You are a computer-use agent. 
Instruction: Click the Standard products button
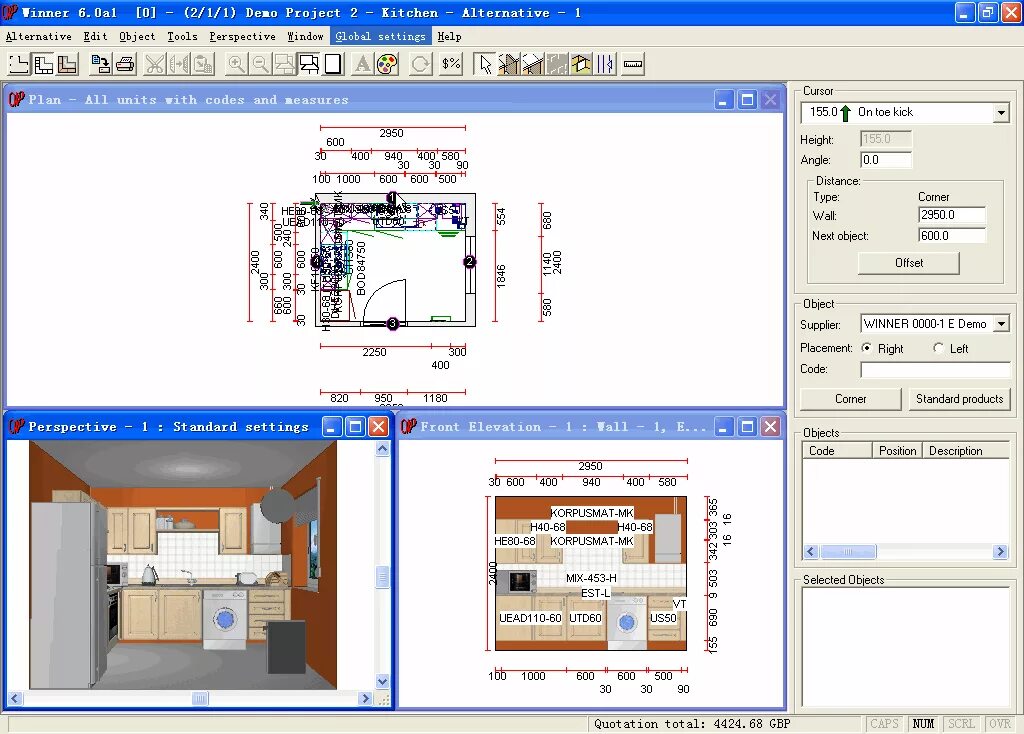click(x=959, y=398)
